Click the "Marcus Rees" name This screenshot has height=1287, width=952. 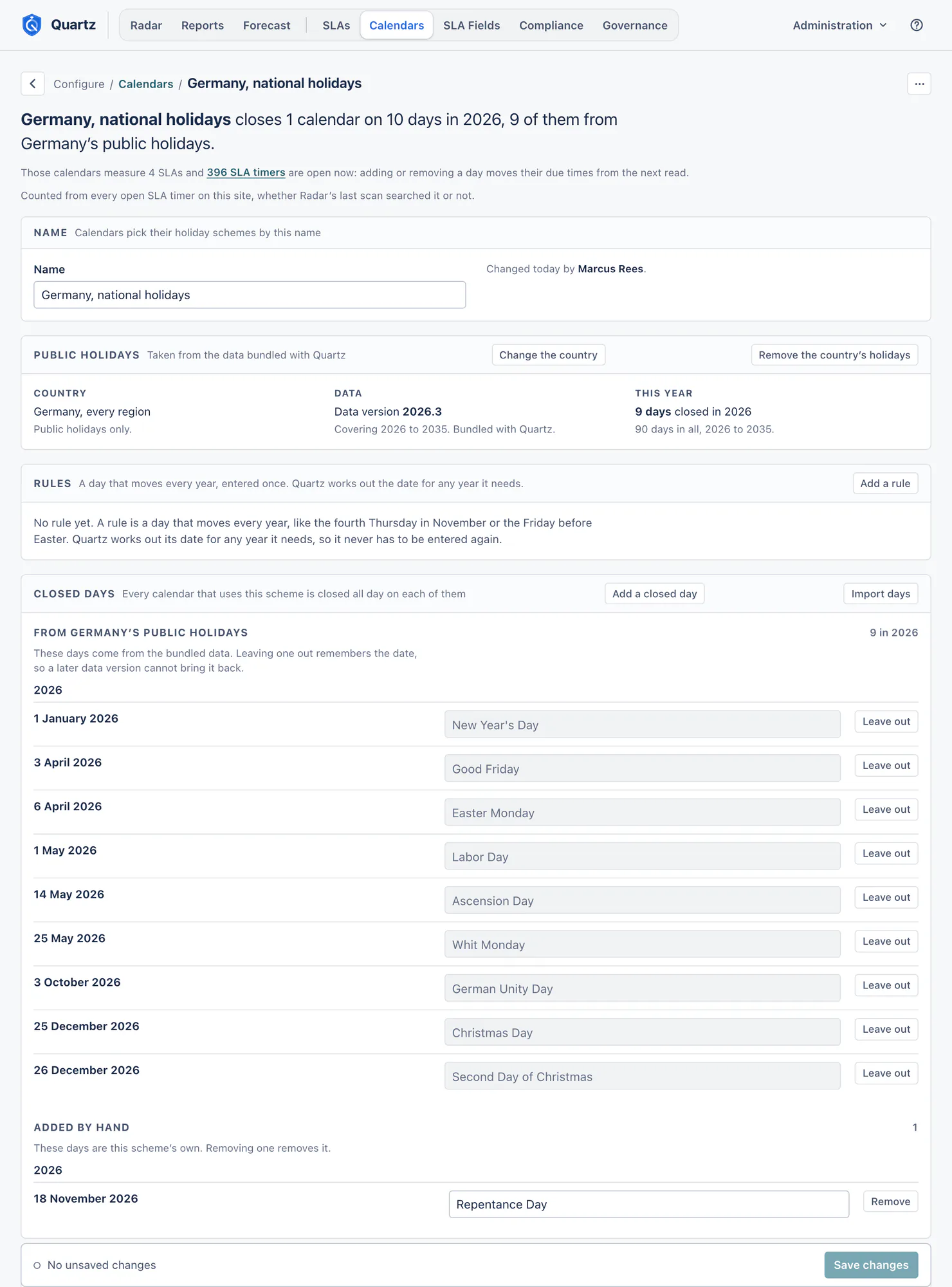tap(610, 269)
